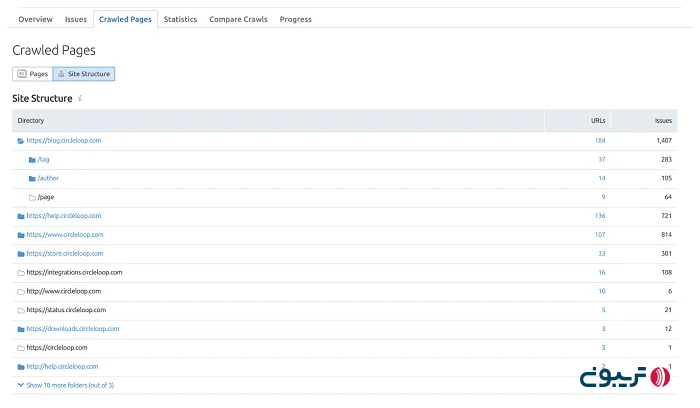Viewport: 700px width, 408px height.
Task: Select the Site Structure view button
Action: (x=84, y=74)
